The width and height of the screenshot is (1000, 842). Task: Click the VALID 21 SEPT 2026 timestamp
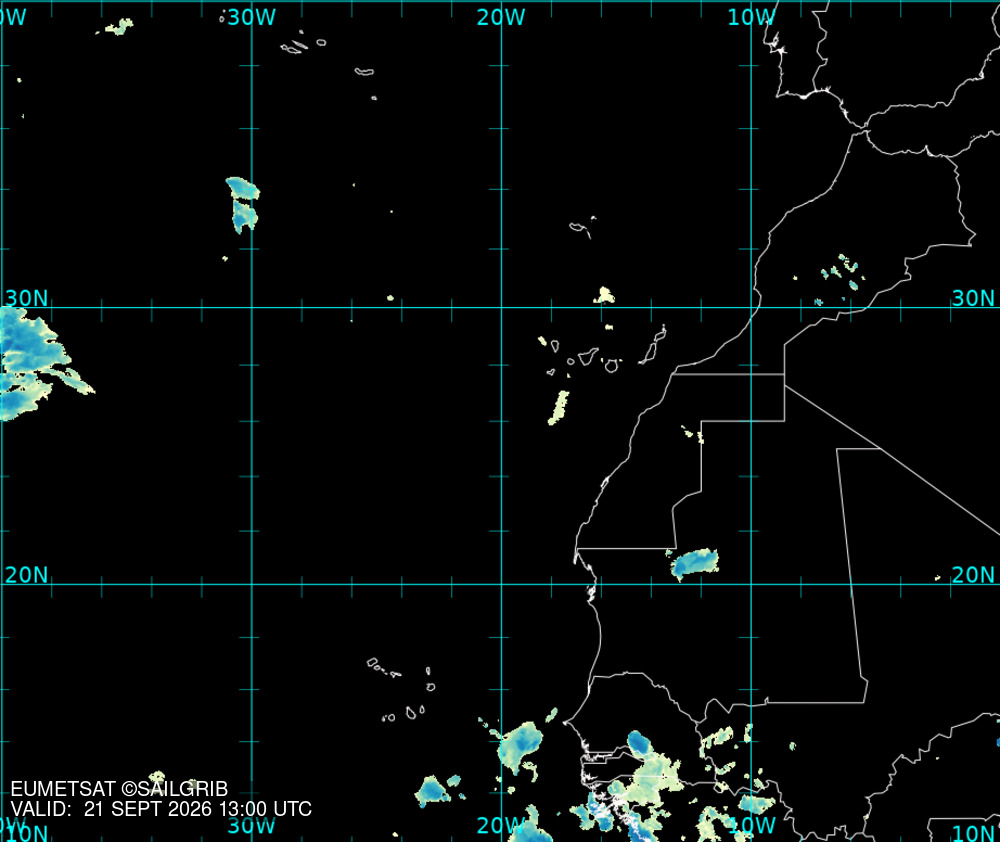point(161,809)
